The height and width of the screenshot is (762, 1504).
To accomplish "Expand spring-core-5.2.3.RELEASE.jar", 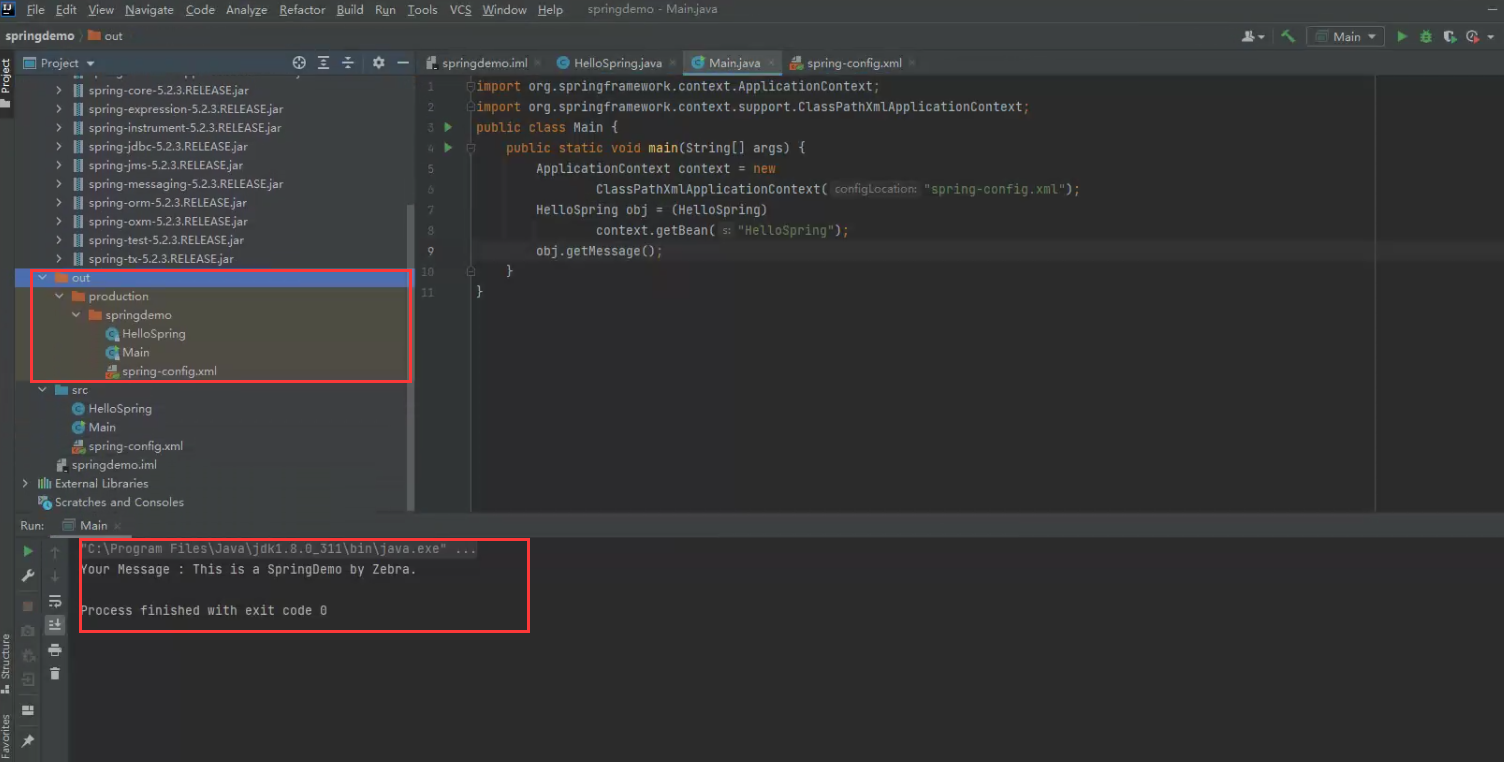I will (x=60, y=90).
